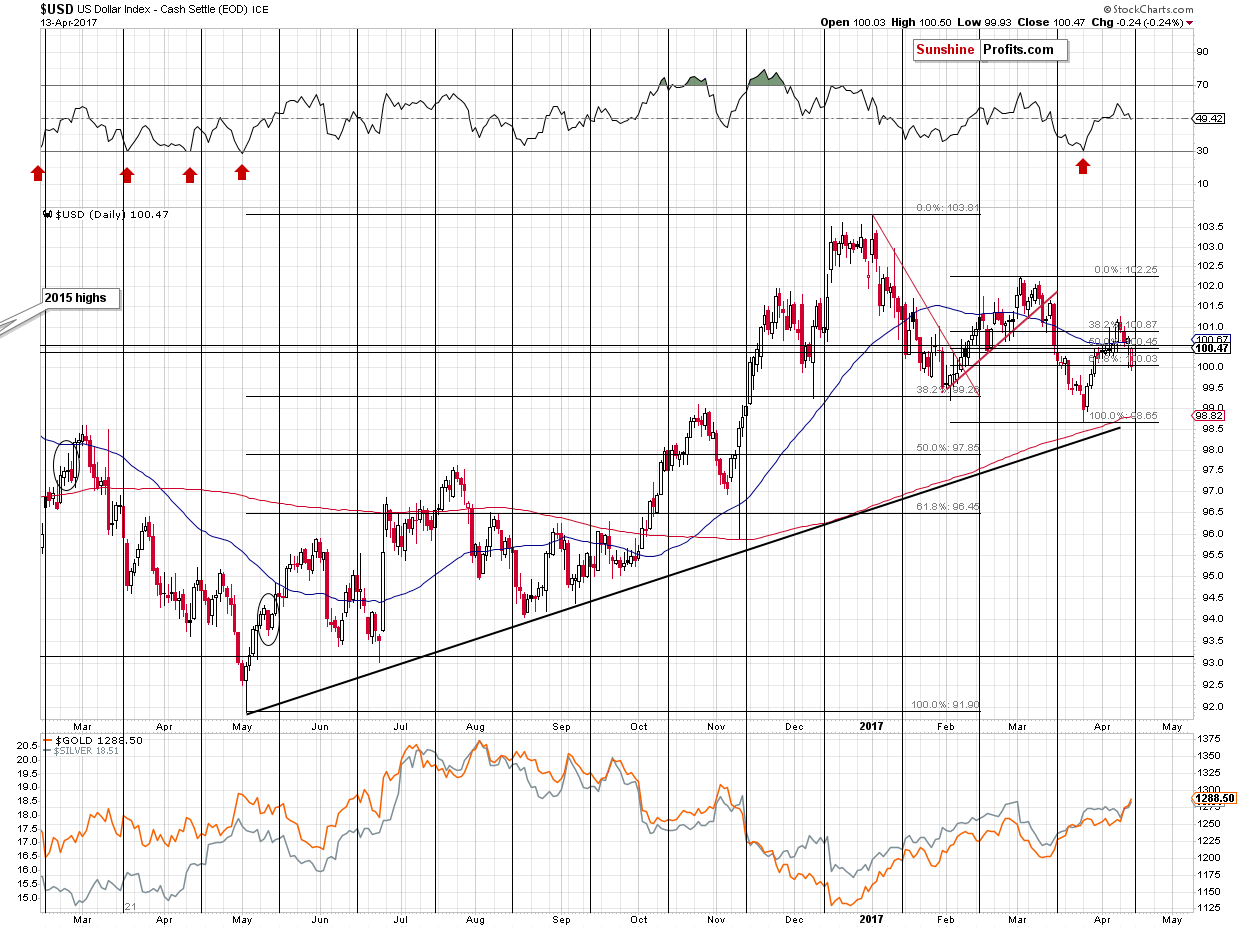The height and width of the screenshot is (928, 1240).
Task: Click the '100.0%: 98.65' Fibonacci label
Action: tap(1124, 415)
